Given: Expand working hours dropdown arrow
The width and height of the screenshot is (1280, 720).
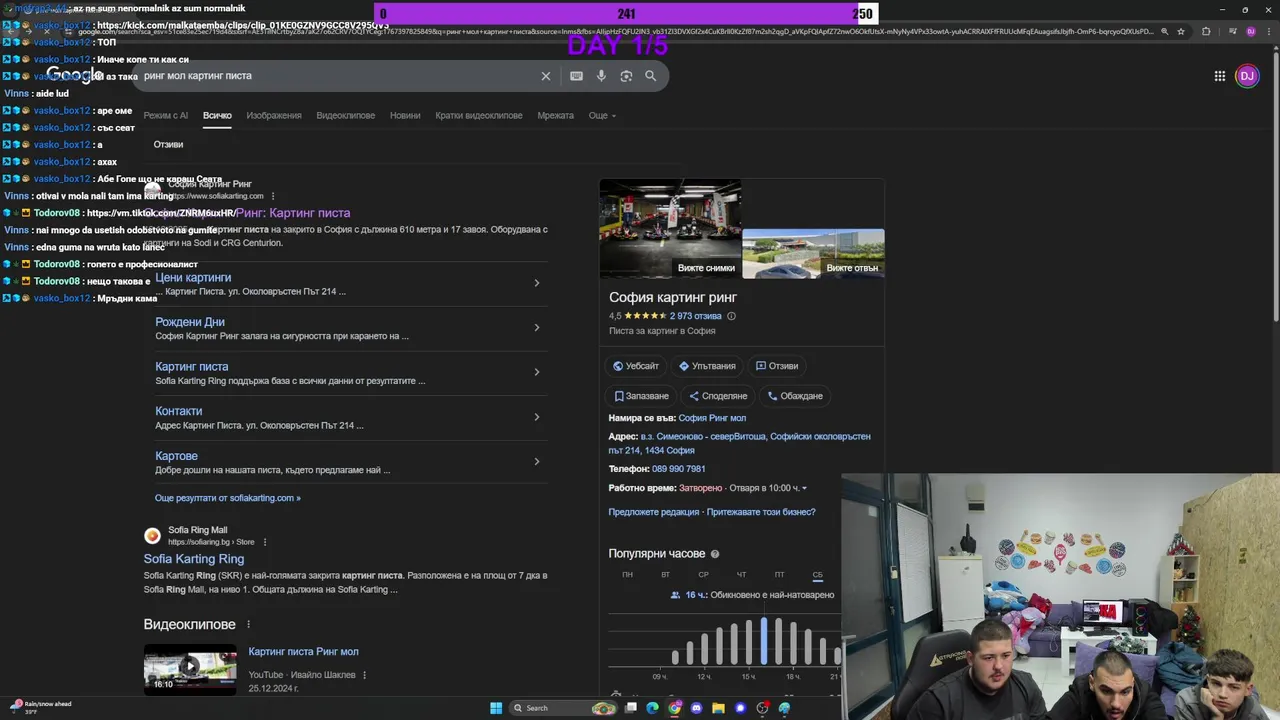Looking at the screenshot, I should 804,488.
